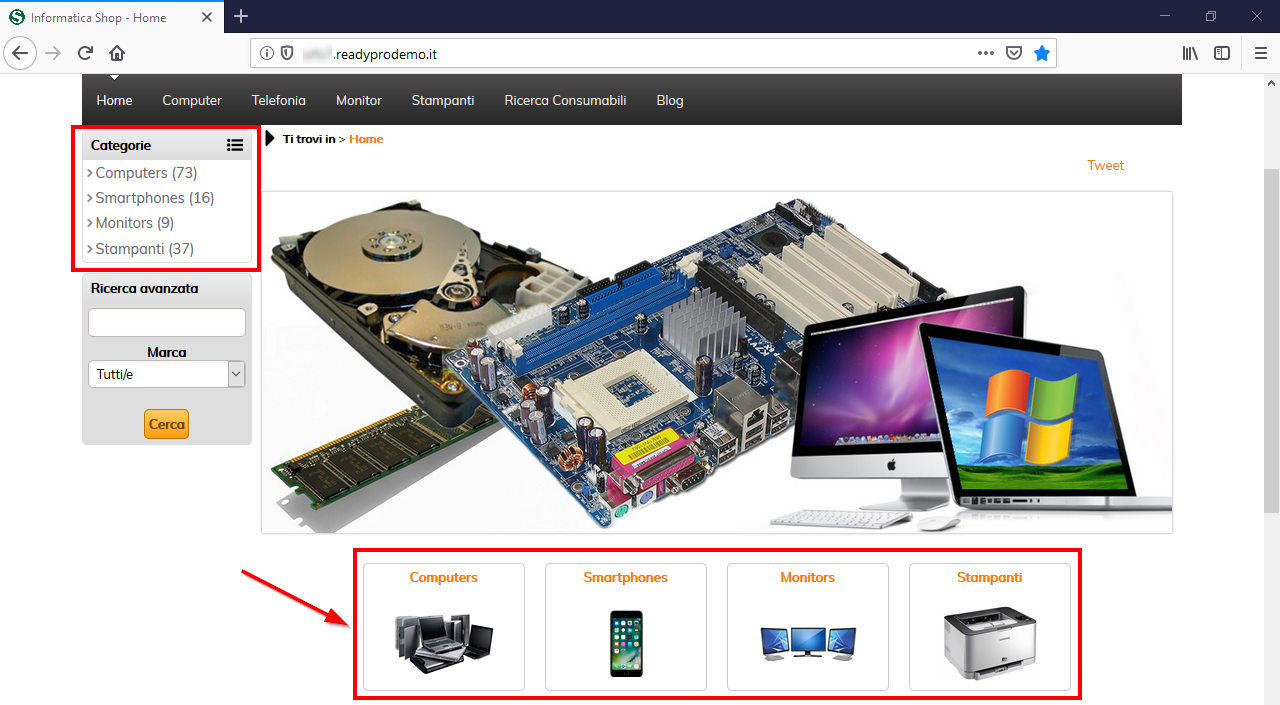
Task: Open the Monitors triple-screen thumbnail image
Action: [x=808, y=642]
